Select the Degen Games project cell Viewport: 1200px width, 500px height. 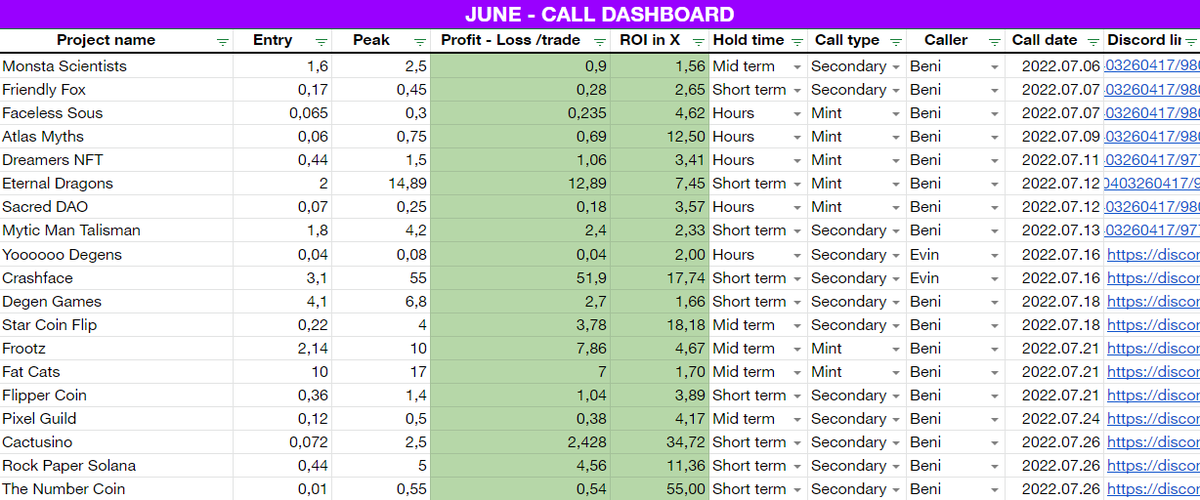pos(116,302)
